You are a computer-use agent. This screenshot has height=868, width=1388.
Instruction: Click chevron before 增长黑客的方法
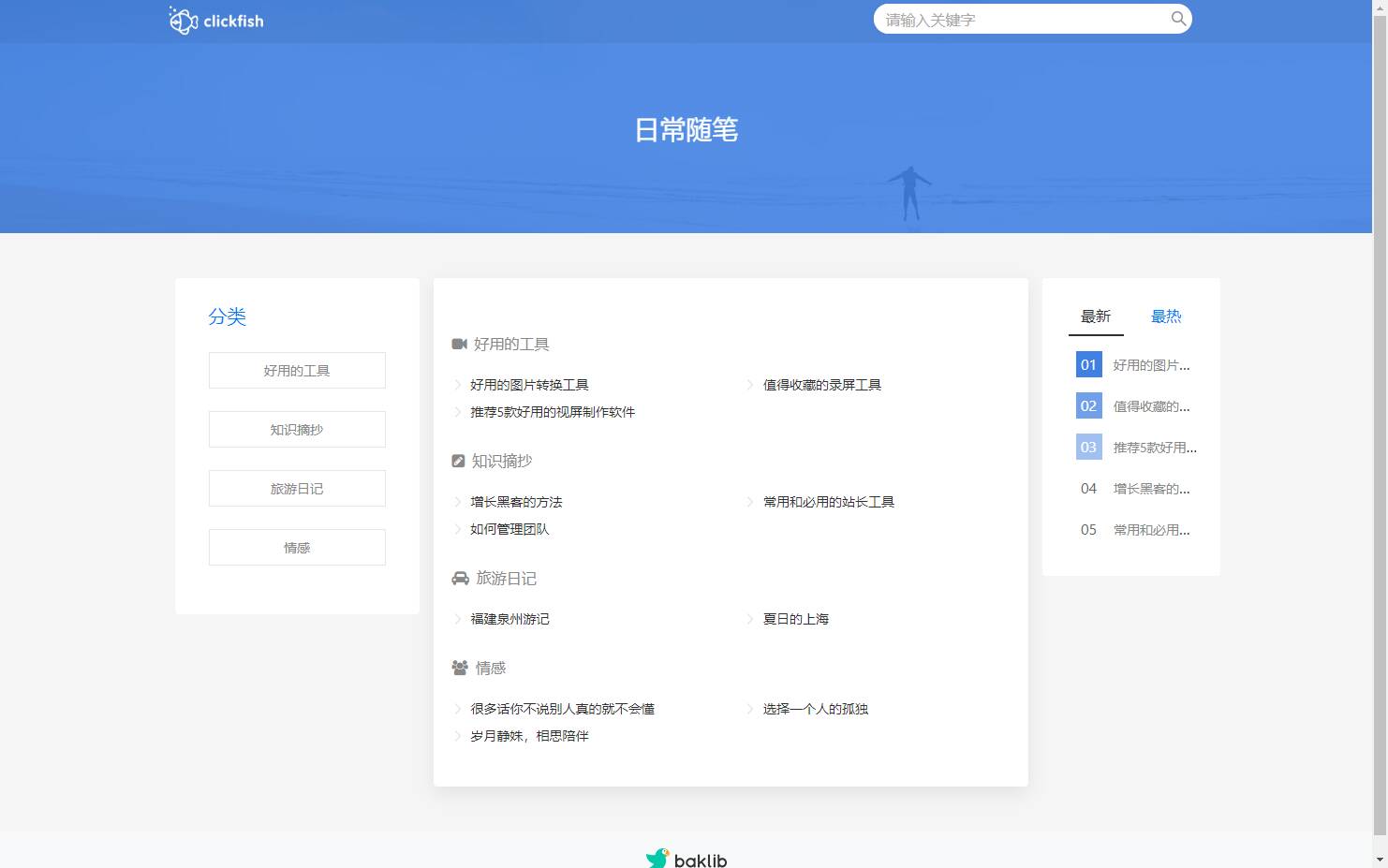point(458,502)
